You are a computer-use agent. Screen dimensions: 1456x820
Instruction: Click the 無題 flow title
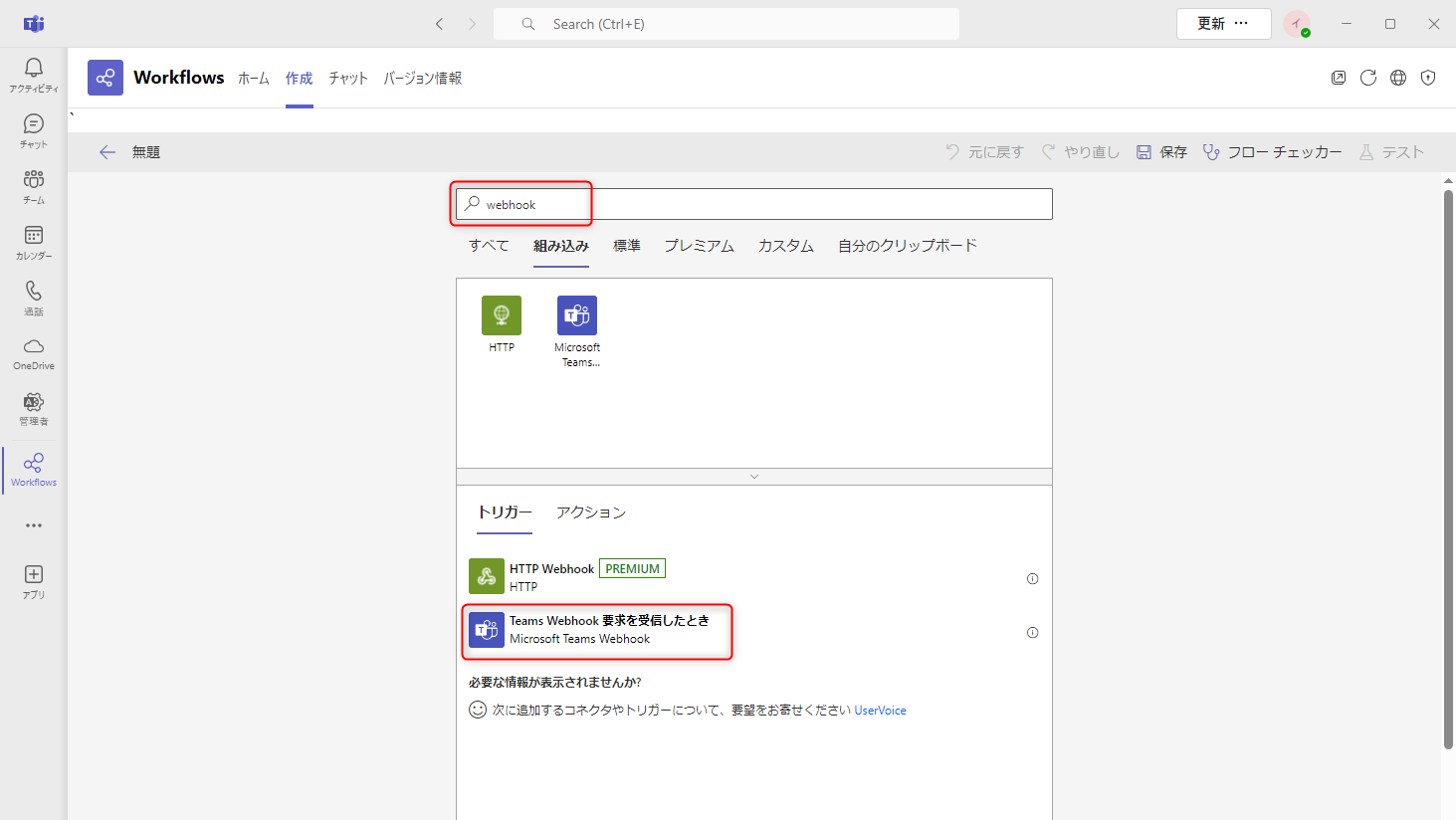[146, 152]
